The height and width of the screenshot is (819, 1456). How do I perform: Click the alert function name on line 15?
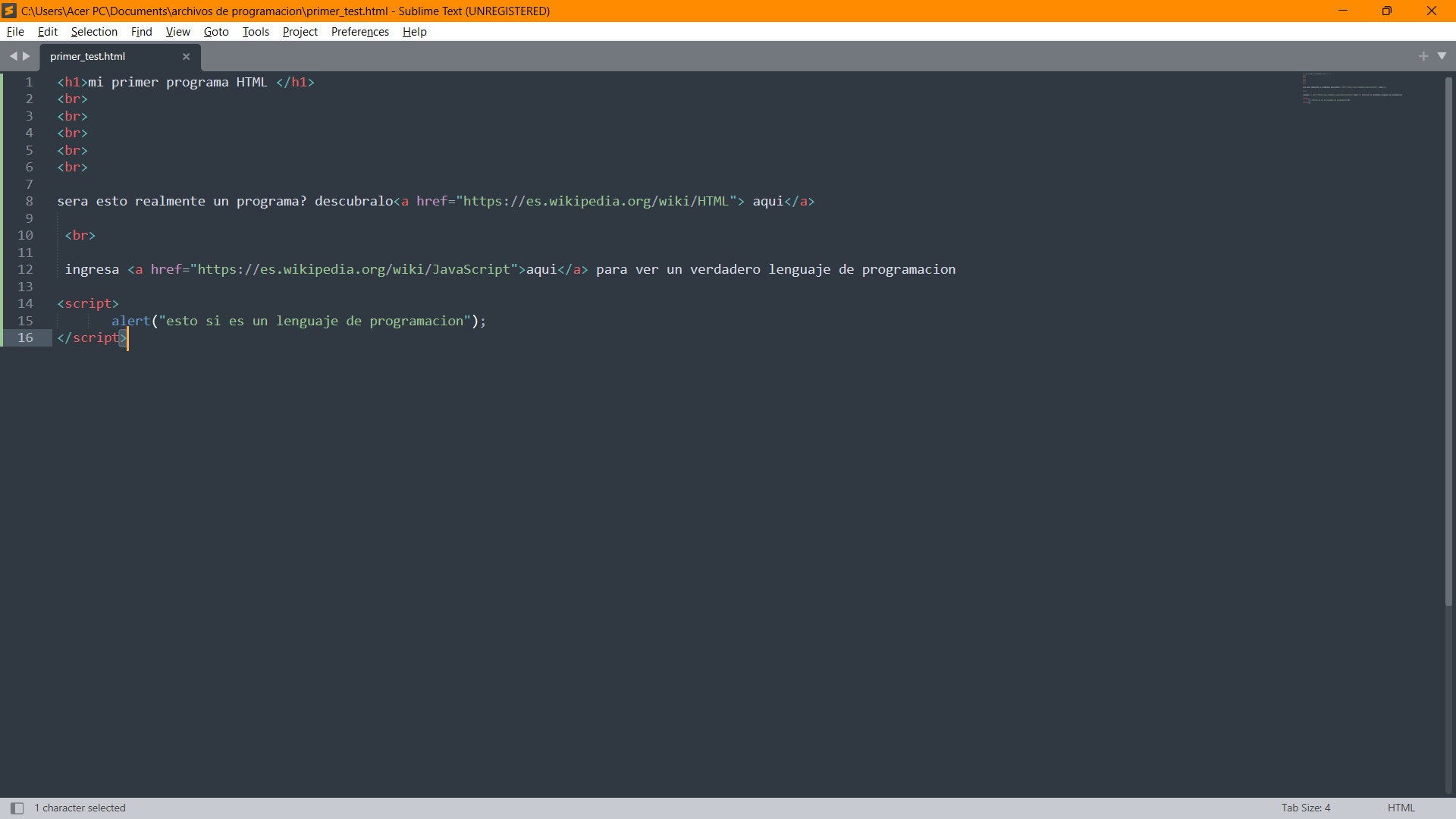coord(131,322)
